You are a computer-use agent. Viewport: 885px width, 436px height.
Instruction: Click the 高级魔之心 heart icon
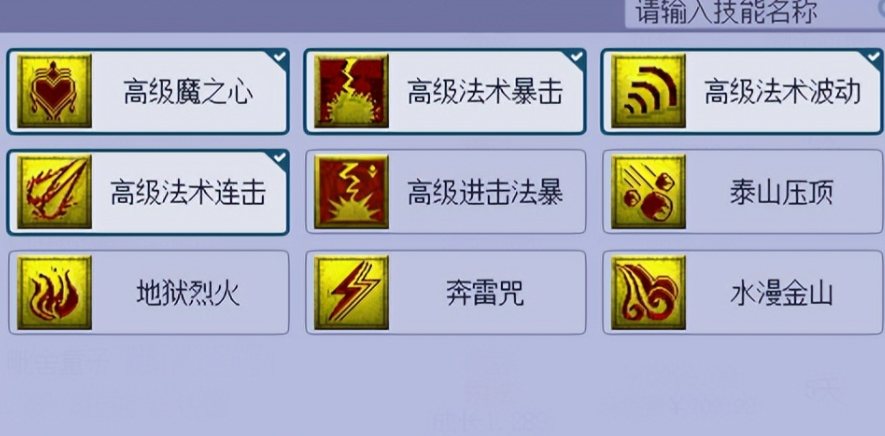tap(54, 91)
